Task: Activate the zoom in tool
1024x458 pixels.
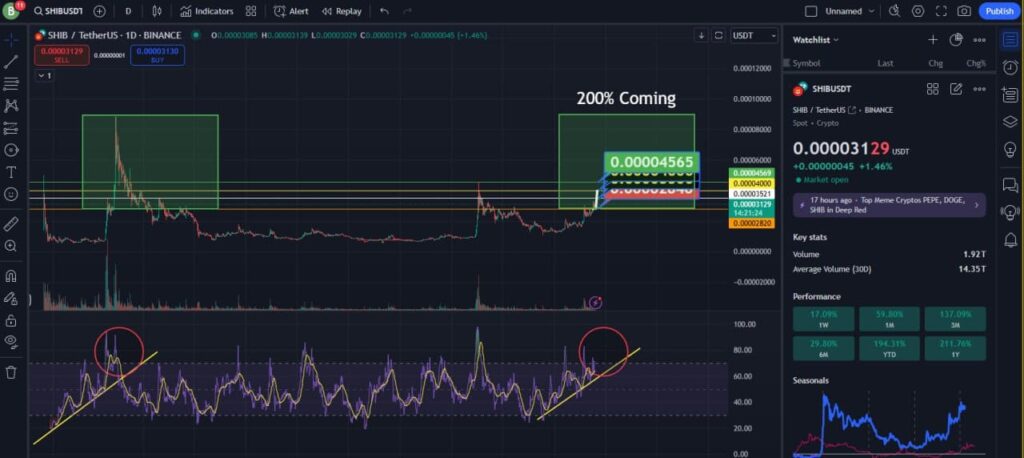Action: [x=11, y=246]
